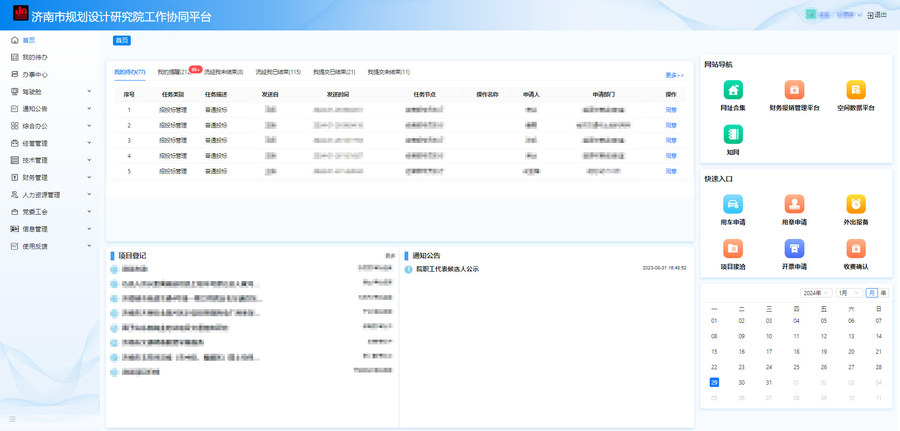900x431 pixels.
Task: Open the 开票申请 quick entry icon
Action: (794, 249)
